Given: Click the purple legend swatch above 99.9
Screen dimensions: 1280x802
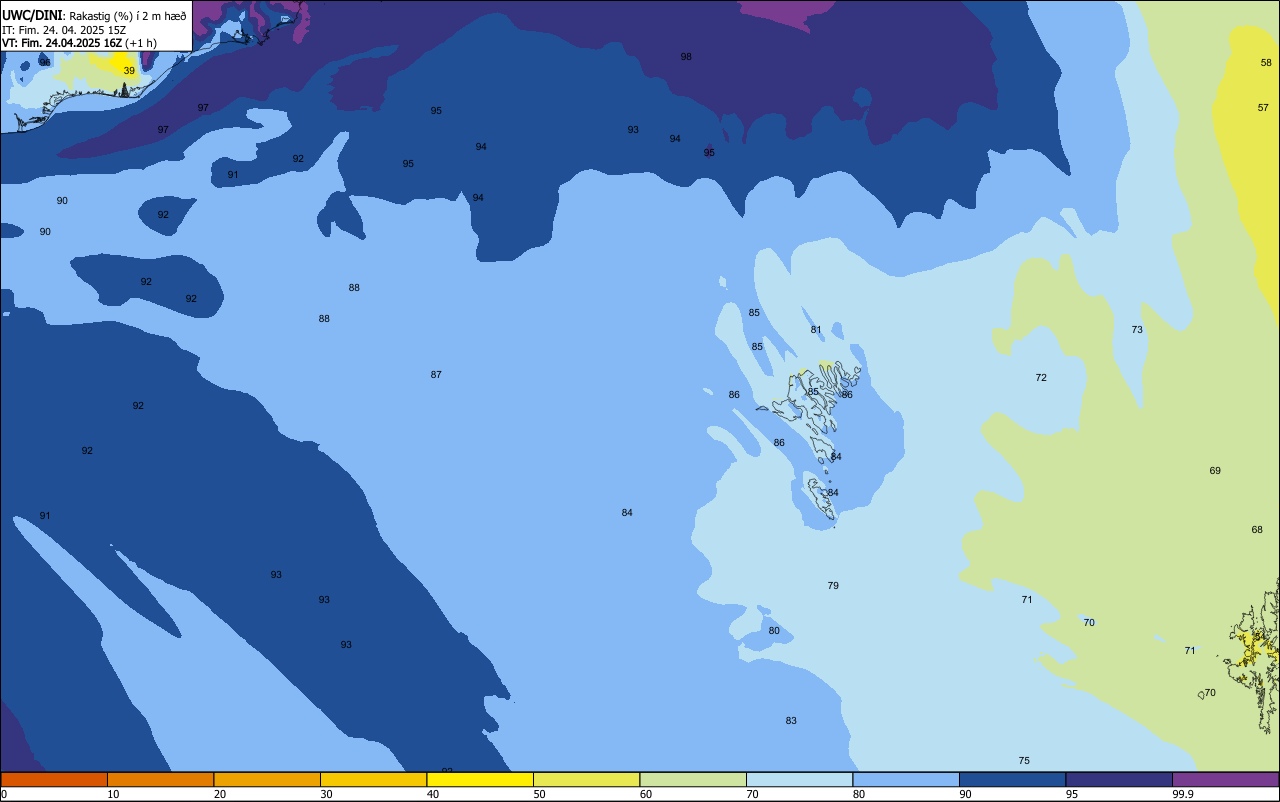Looking at the screenshot, I should tap(1225, 779).
